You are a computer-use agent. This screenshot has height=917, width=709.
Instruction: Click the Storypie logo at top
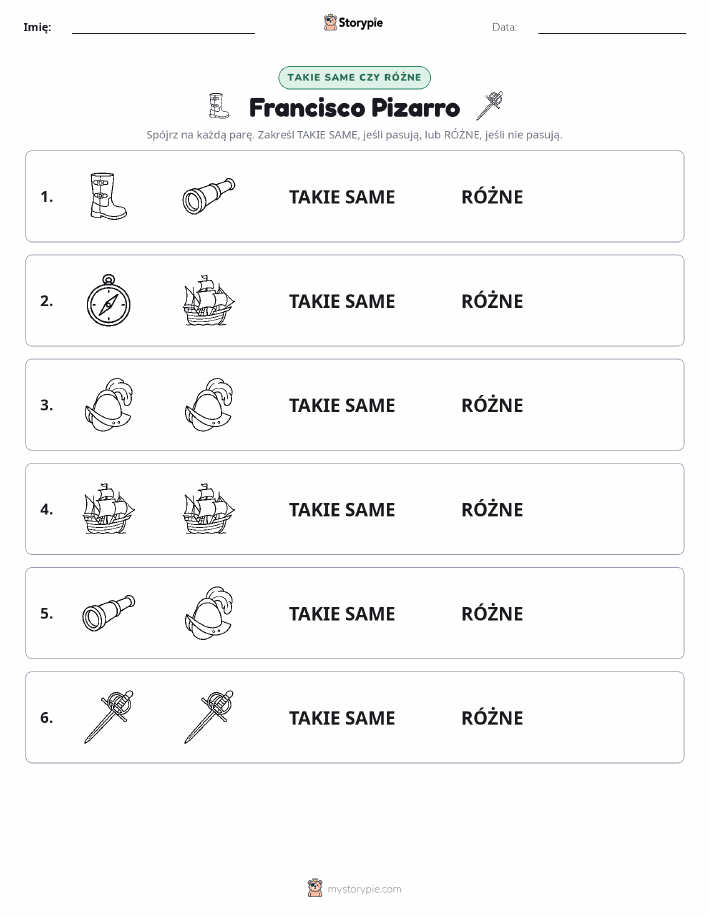[x=353, y=23]
